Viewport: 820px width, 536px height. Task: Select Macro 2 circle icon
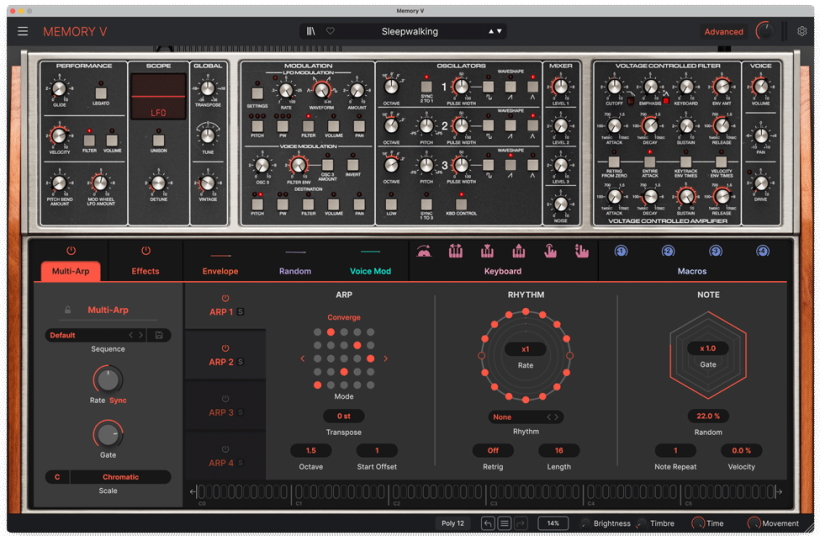pos(668,252)
